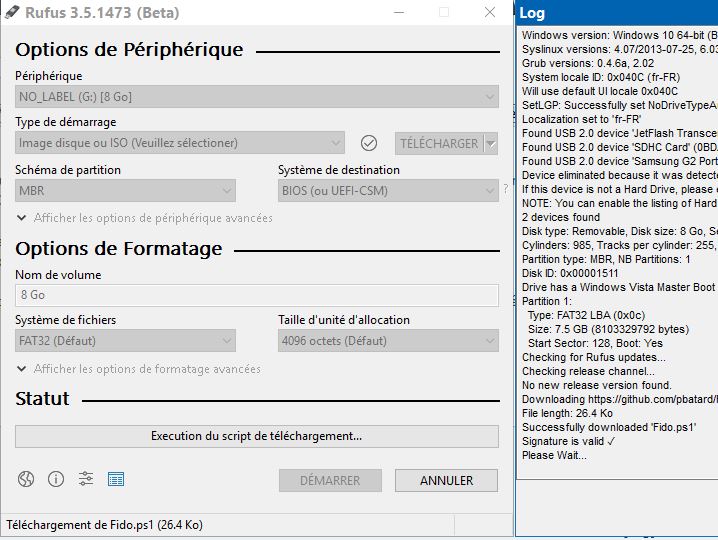Click the 'Options de Formatage' heading
718x540 pixels.
[119, 249]
